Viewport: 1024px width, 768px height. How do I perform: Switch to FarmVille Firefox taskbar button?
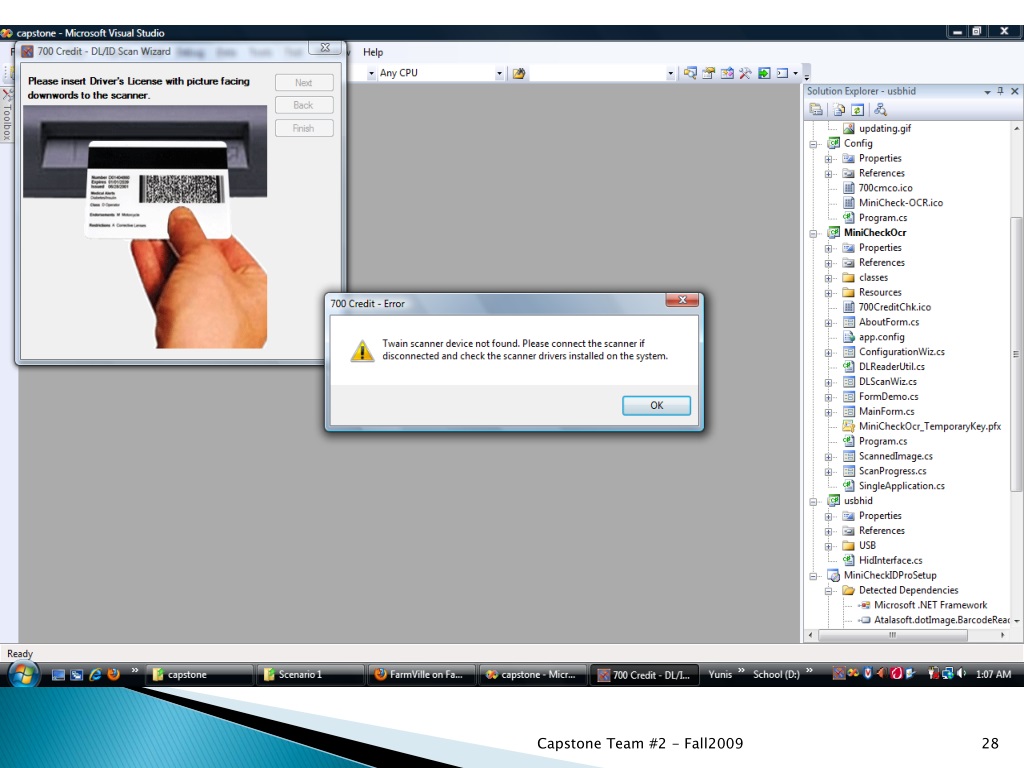[x=421, y=675]
